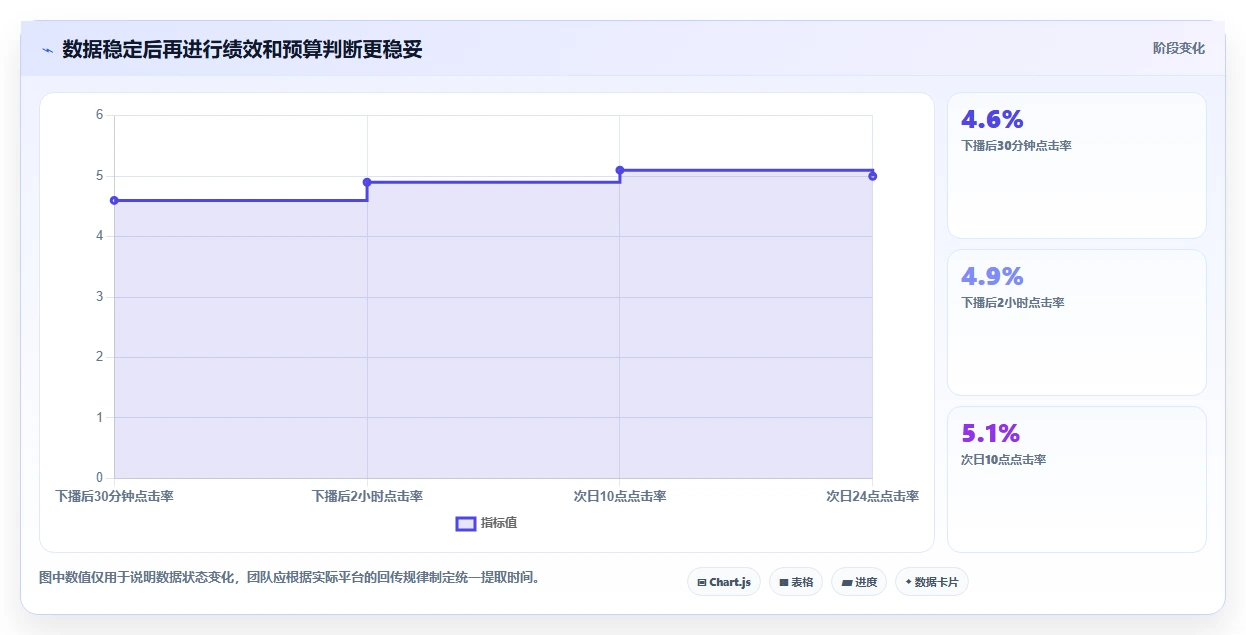
Task: Click the data point at 下播后2小时点击率
Action: tap(367, 182)
